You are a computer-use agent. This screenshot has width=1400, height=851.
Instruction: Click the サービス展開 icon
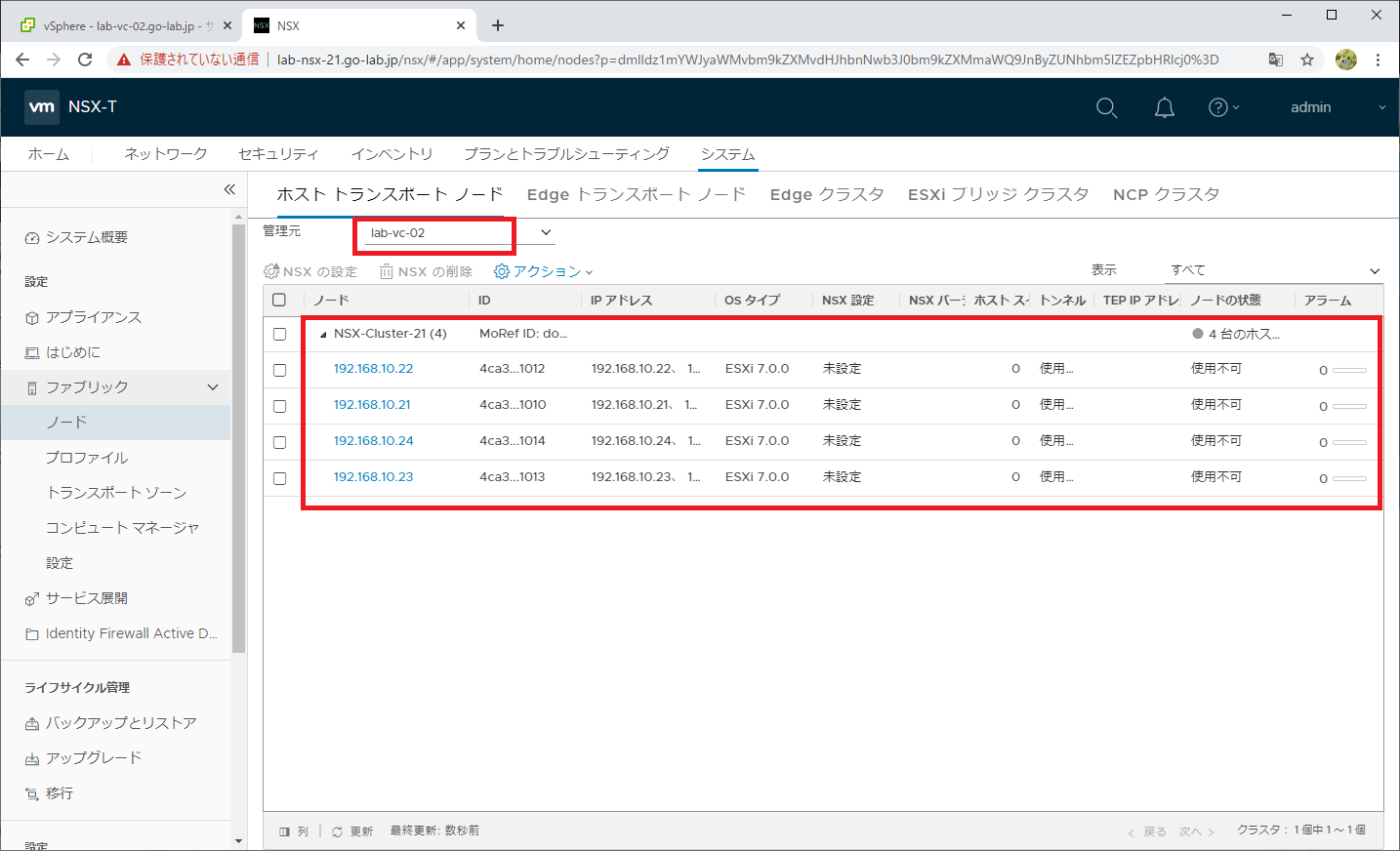pos(32,599)
